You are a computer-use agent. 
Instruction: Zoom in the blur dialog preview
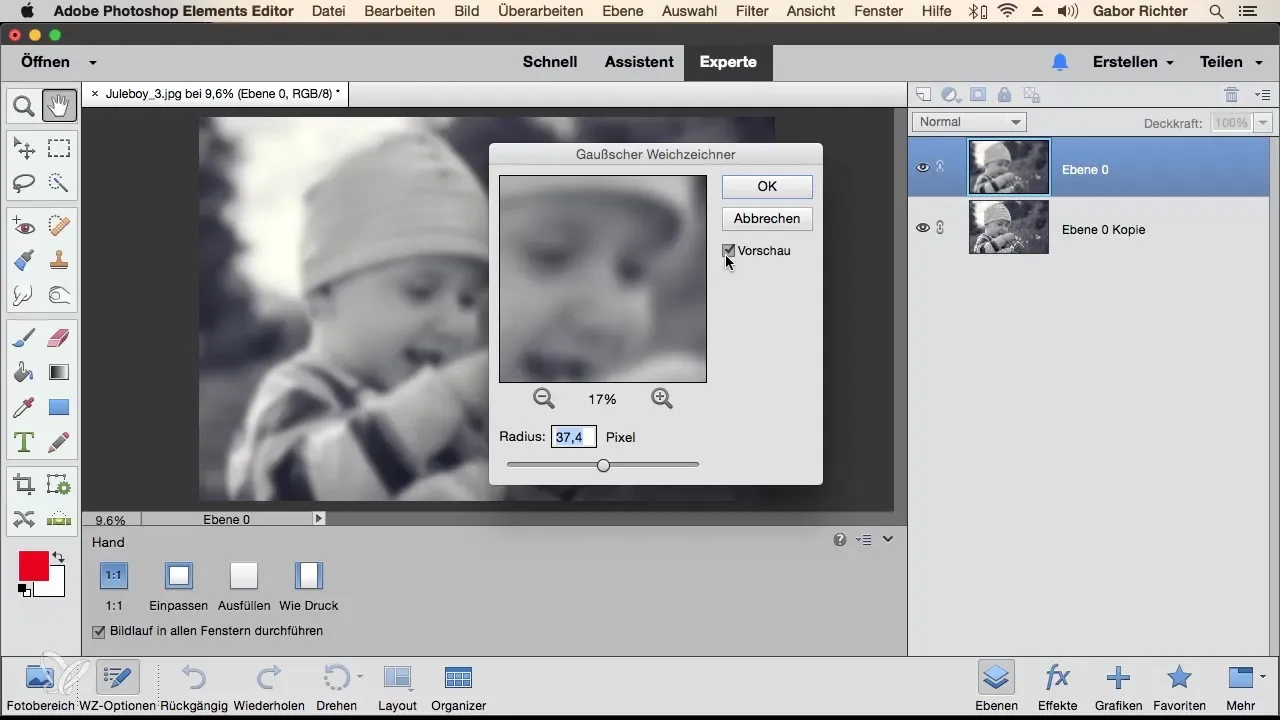[x=661, y=398]
